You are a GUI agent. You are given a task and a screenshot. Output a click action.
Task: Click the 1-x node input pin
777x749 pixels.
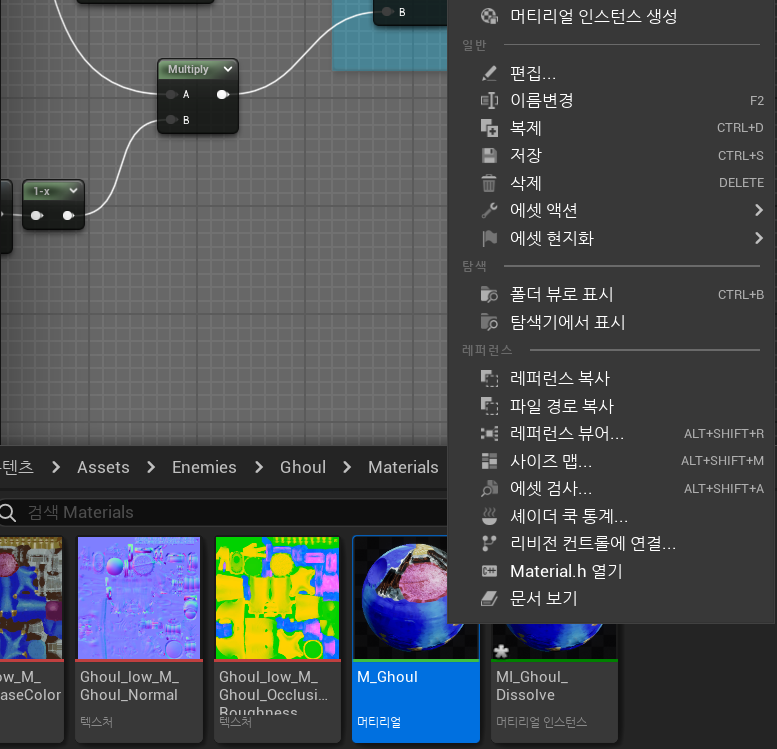37,215
